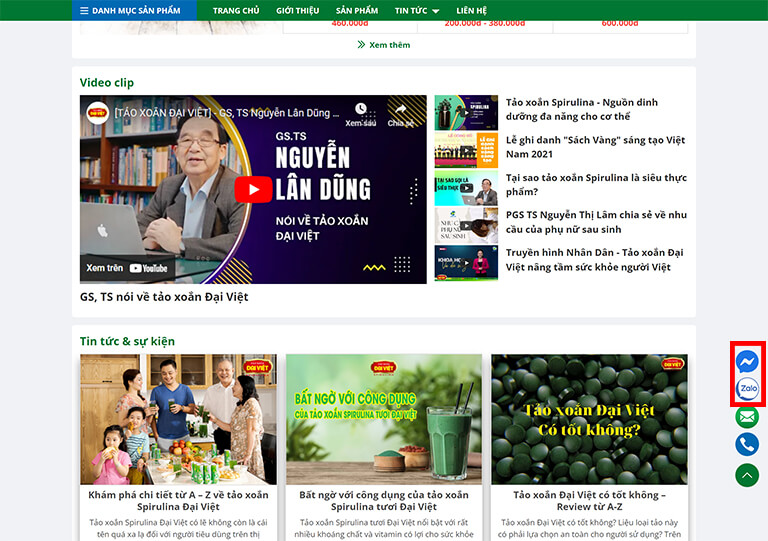Click the Xem thêm link
The height and width of the screenshot is (541, 768).
point(384,45)
